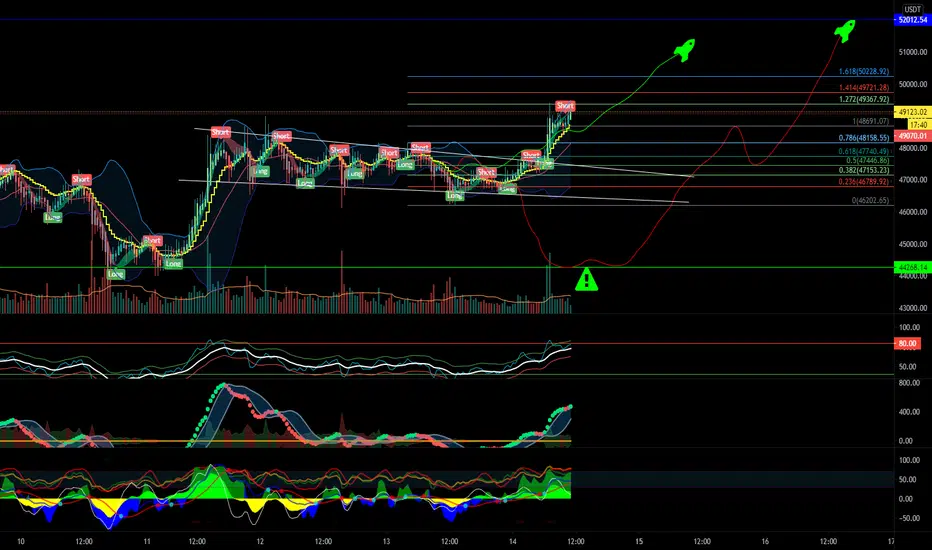Click -50.00 on the bottom oscillator scale
Image resolution: width=932 pixels, height=550 pixels.
(909, 518)
